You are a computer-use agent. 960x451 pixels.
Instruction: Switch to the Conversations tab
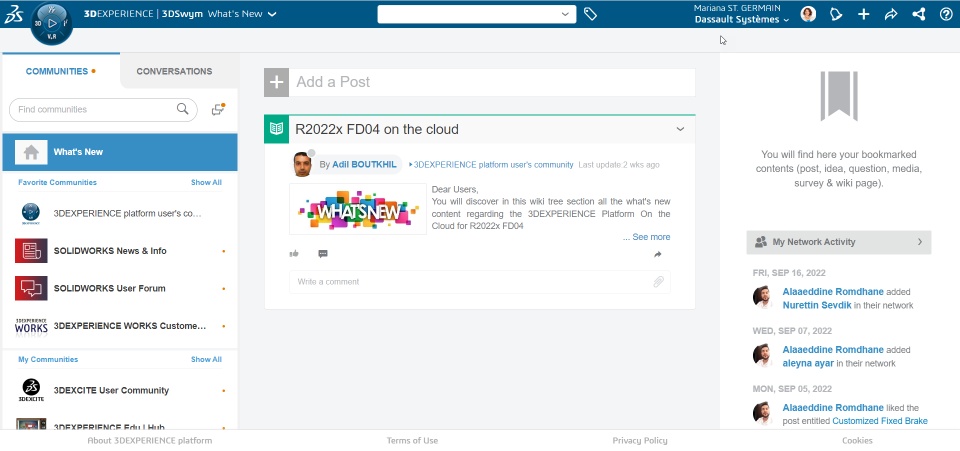174,71
